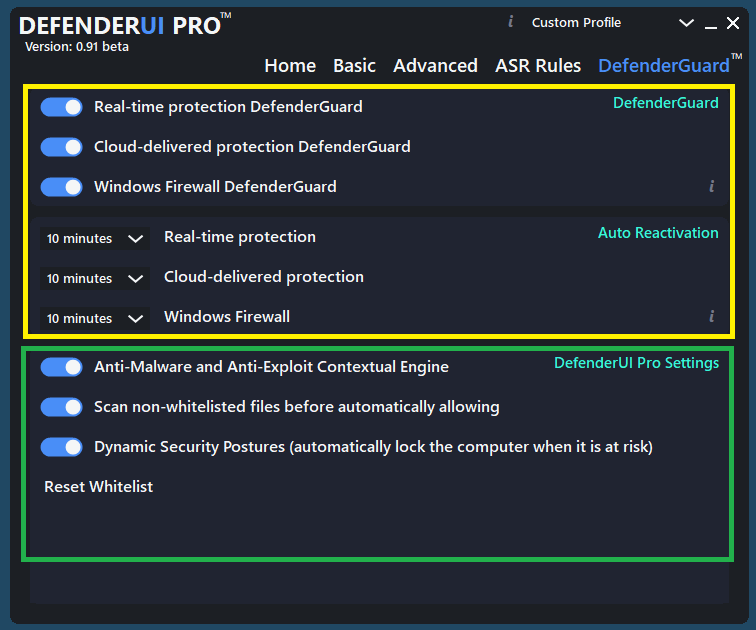Click the info icon in the Auto Reactivation section
This screenshot has height=630, width=756.
coord(711,317)
